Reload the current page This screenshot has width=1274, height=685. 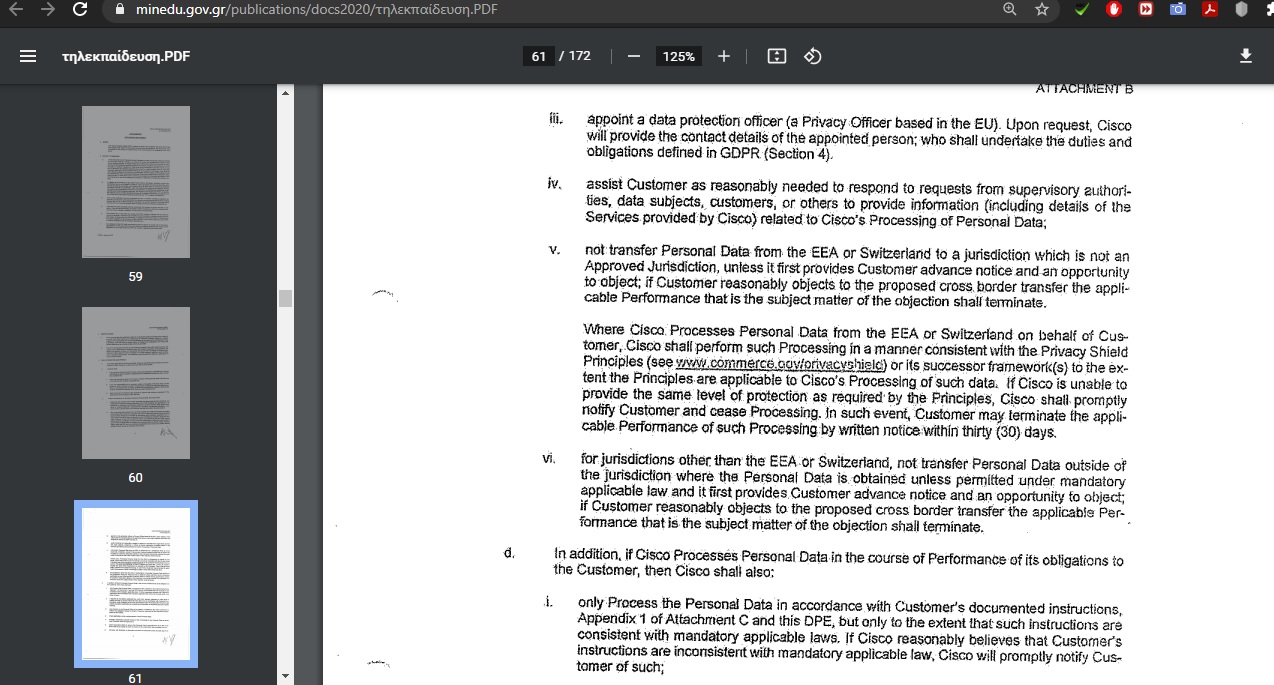[80, 9]
